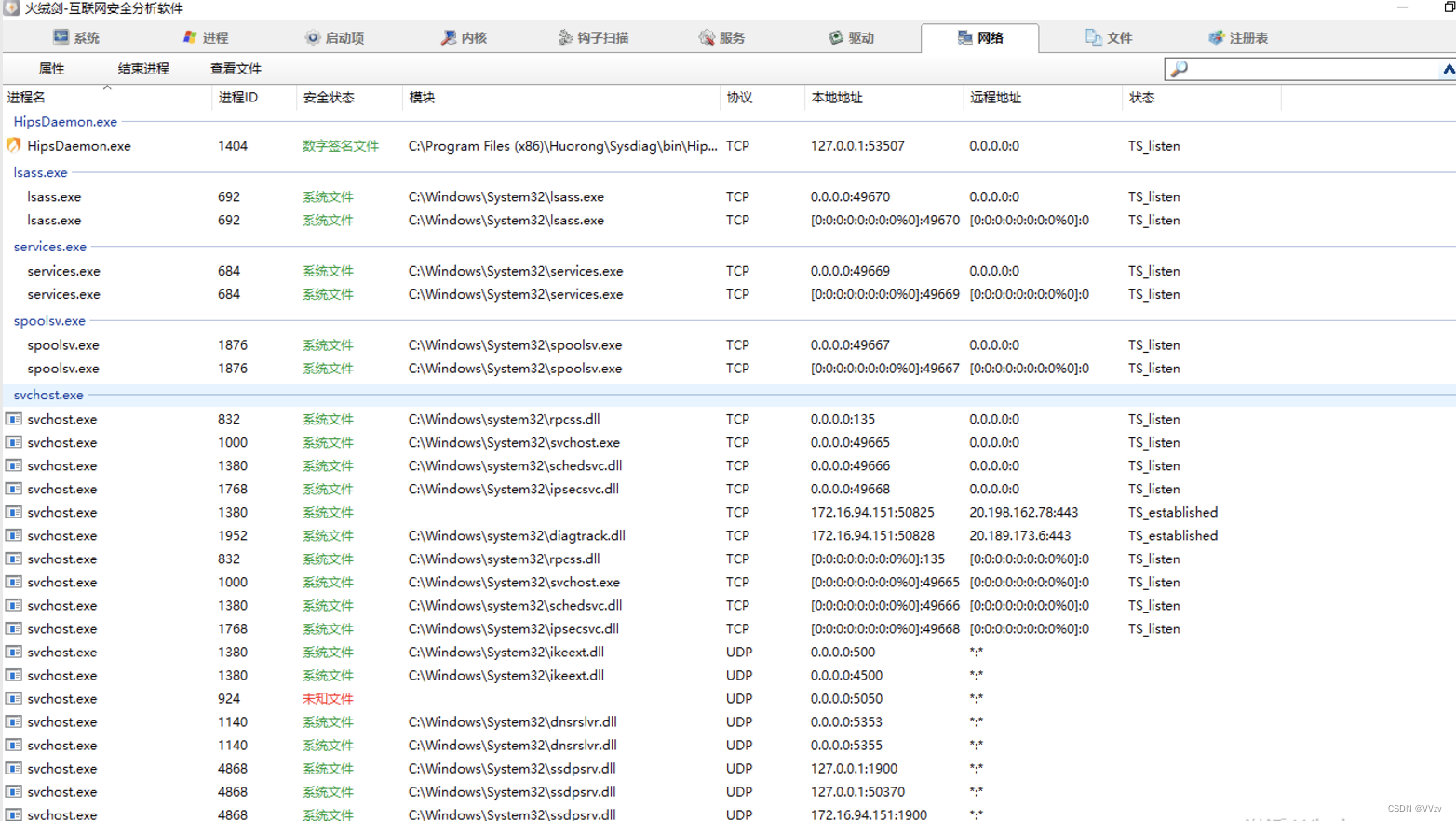Select lsass.exe row with 0.0.0.0:49670

click(x=728, y=196)
